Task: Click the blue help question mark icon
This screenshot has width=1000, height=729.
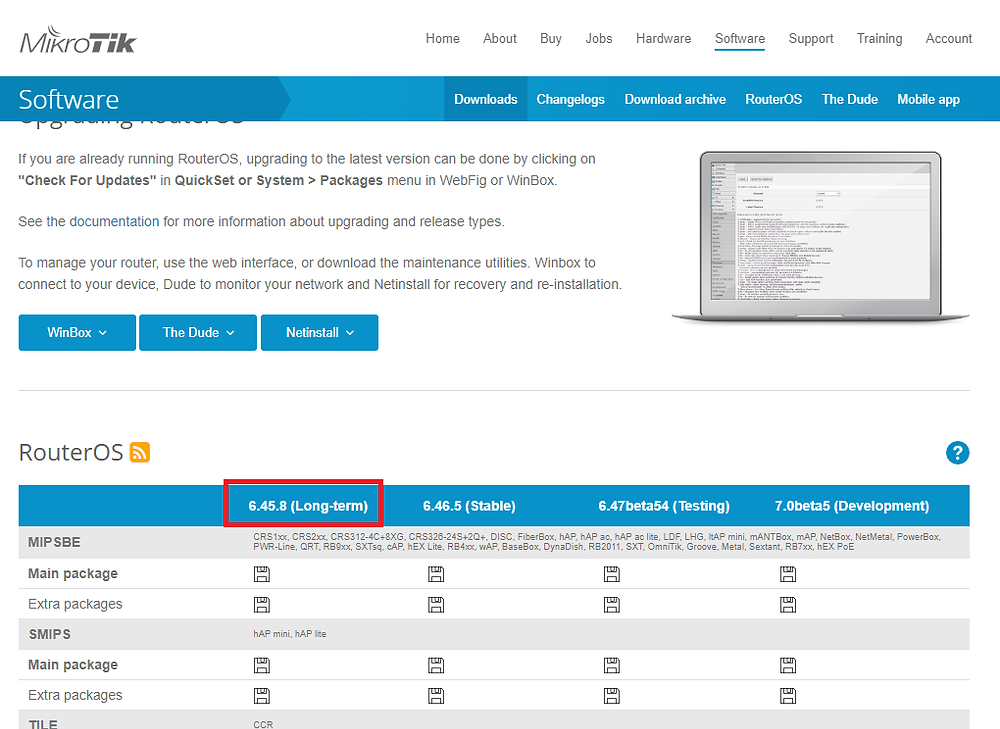Action: pyautogui.click(x=957, y=453)
